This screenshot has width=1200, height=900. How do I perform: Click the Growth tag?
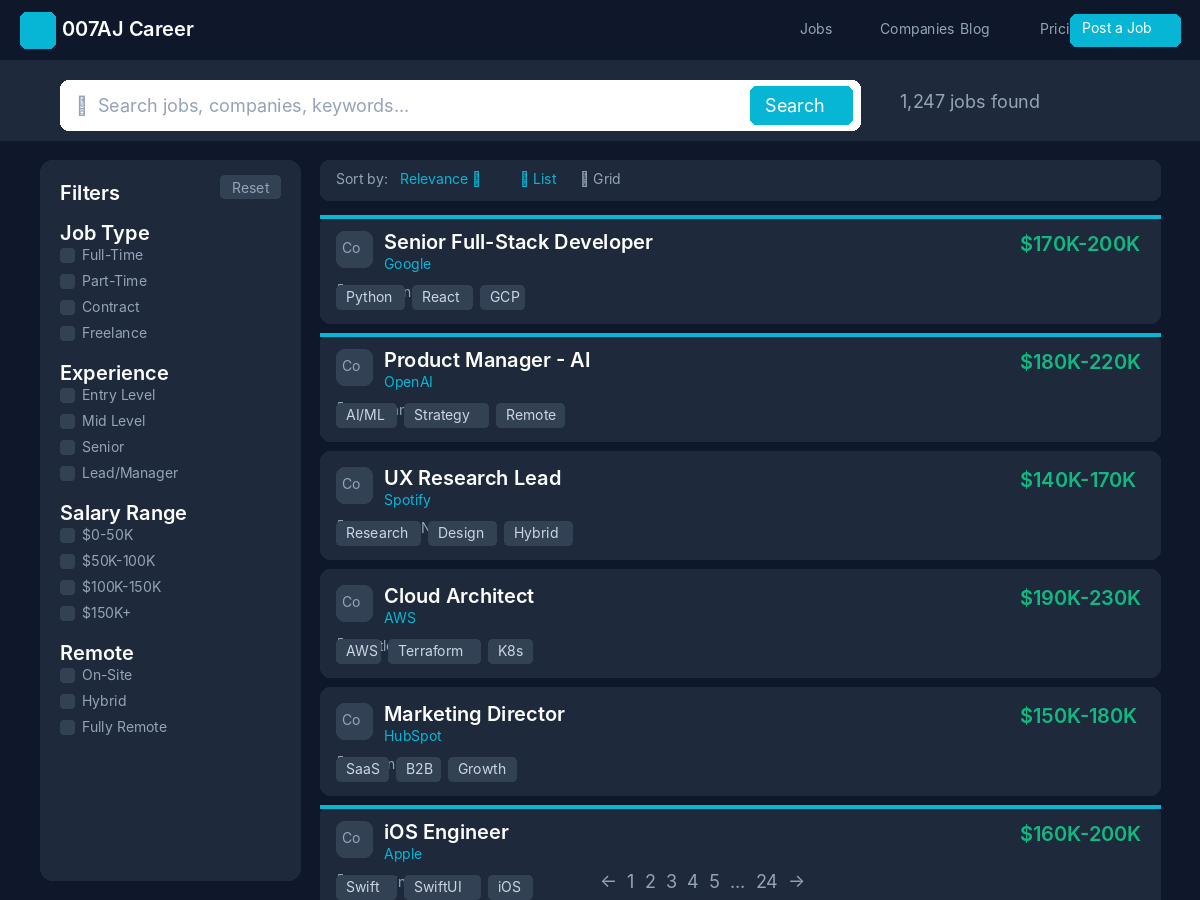pyautogui.click(x=482, y=769)
